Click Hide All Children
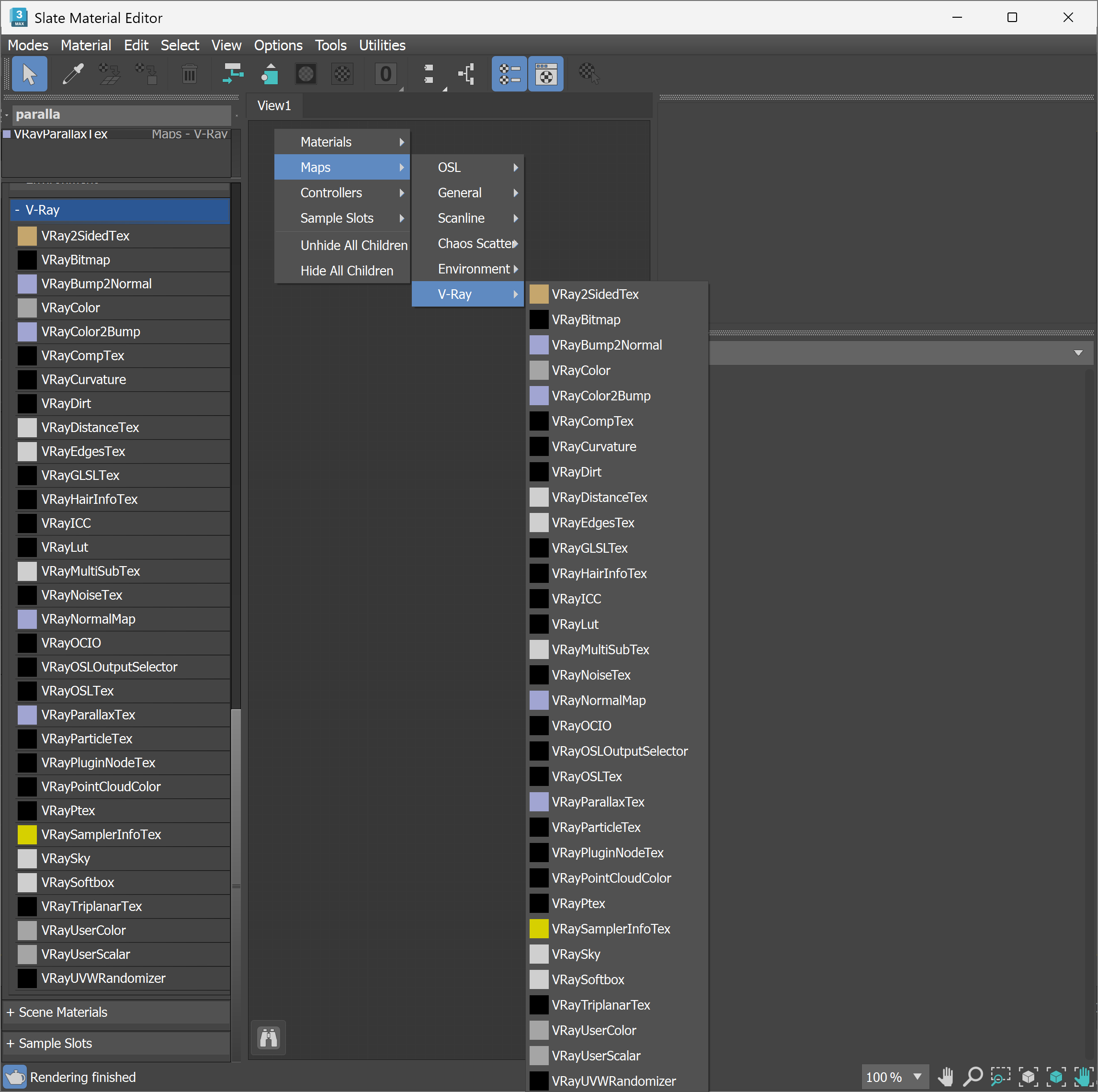Image resolution: width=1098 pixels, height=1092 pixels. [x=342, y=271]
